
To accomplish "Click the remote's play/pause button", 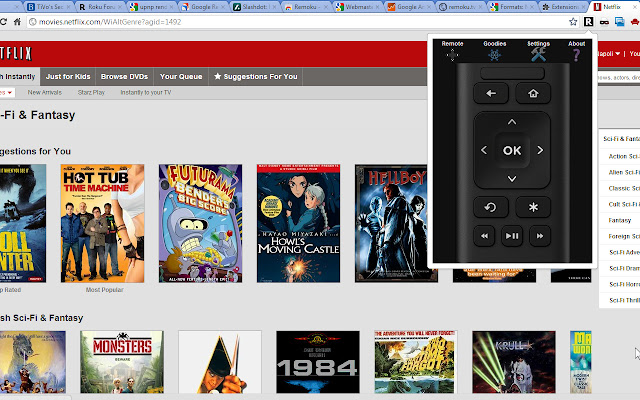I will tap(512, 236).
